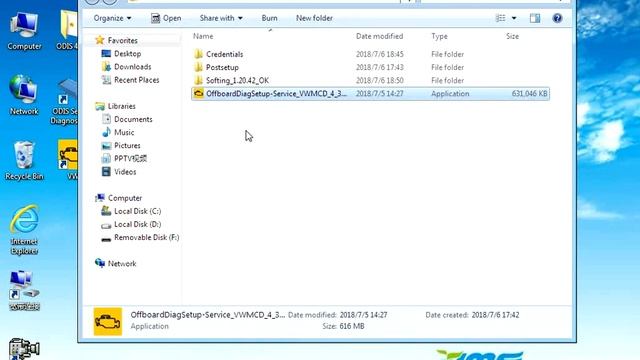
Task: Open the Videos library
Action: coord(125,172)
